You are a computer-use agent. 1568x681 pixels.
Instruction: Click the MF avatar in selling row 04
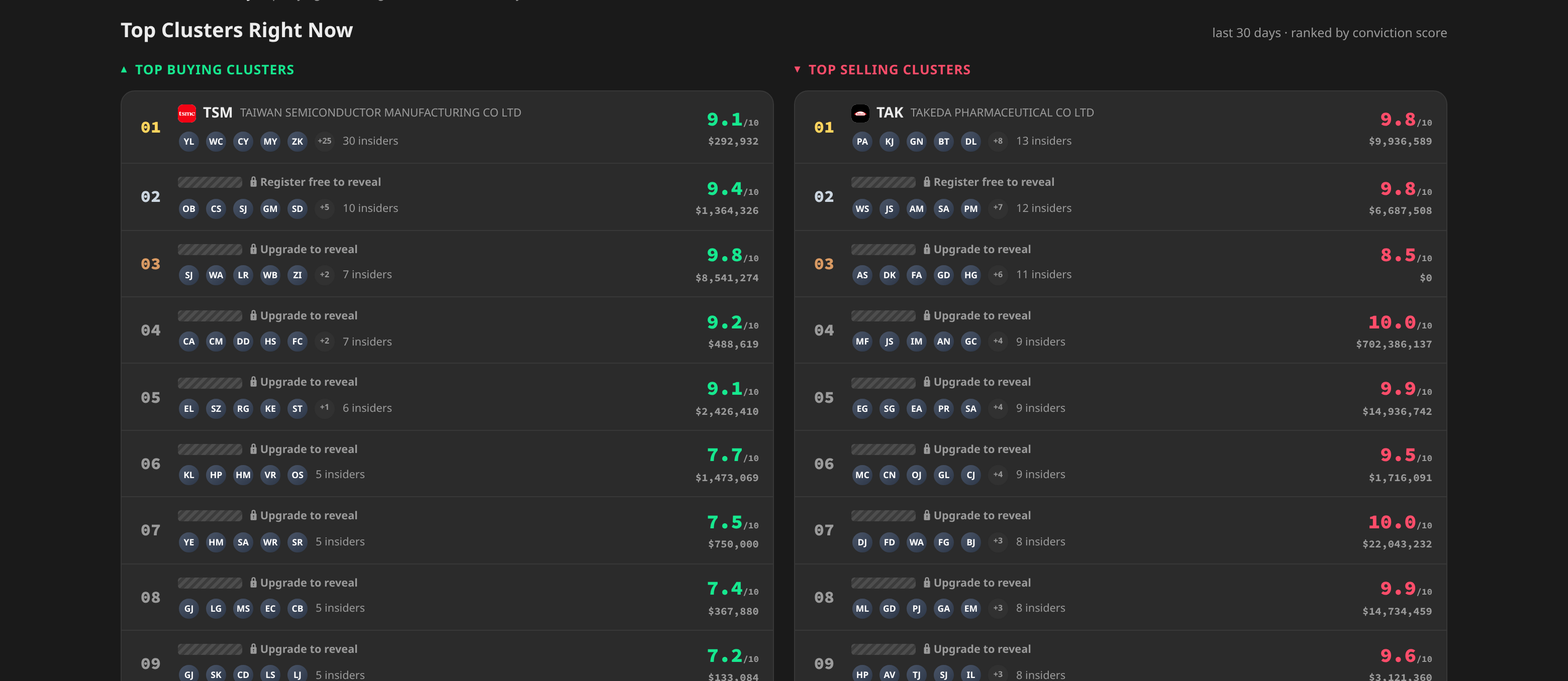[862, 342]
